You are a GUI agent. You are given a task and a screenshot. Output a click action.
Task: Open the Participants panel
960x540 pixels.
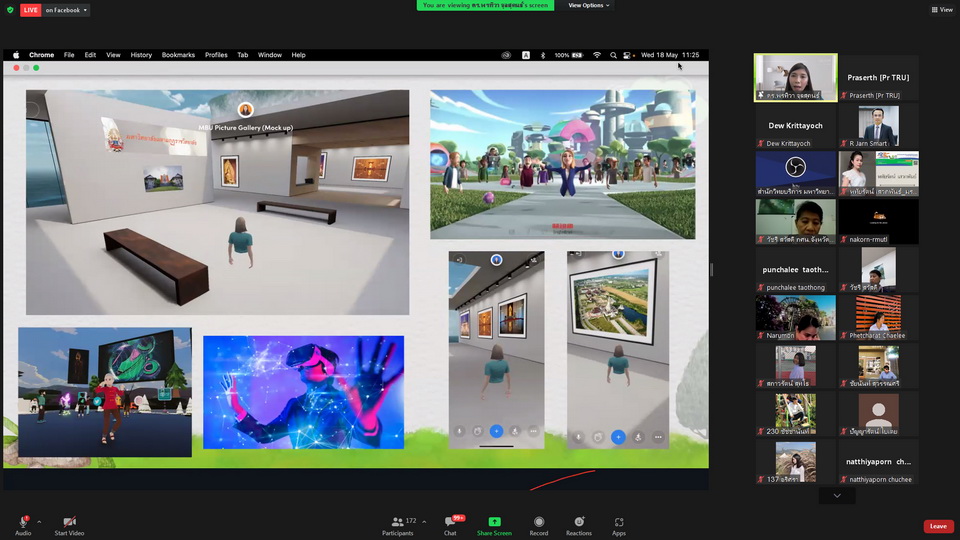click(x=398, y=525)
